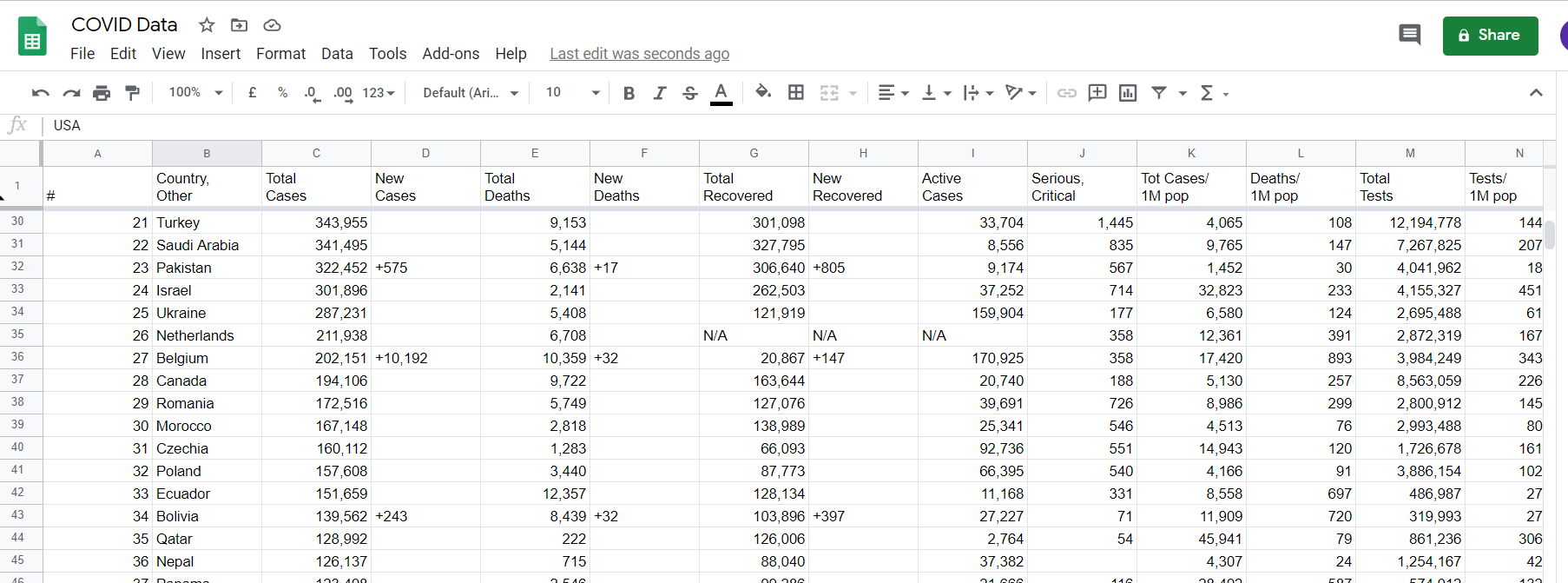Open the Default (Arial) font dropdown
Viewport: 1568px width, 583px height.
(x=471, y=93)
